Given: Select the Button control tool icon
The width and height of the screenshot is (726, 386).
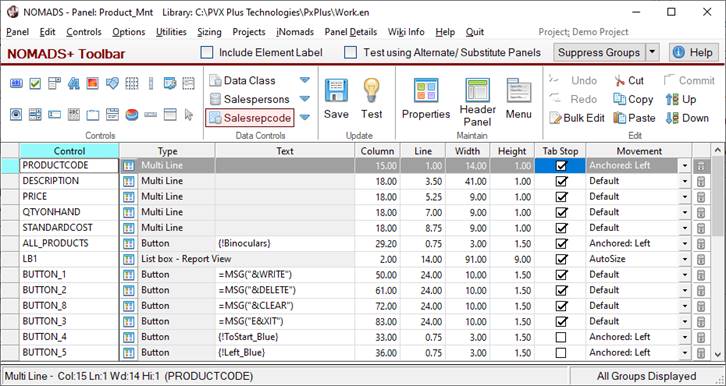Looking at the screenshot, I should coord(16,83).
